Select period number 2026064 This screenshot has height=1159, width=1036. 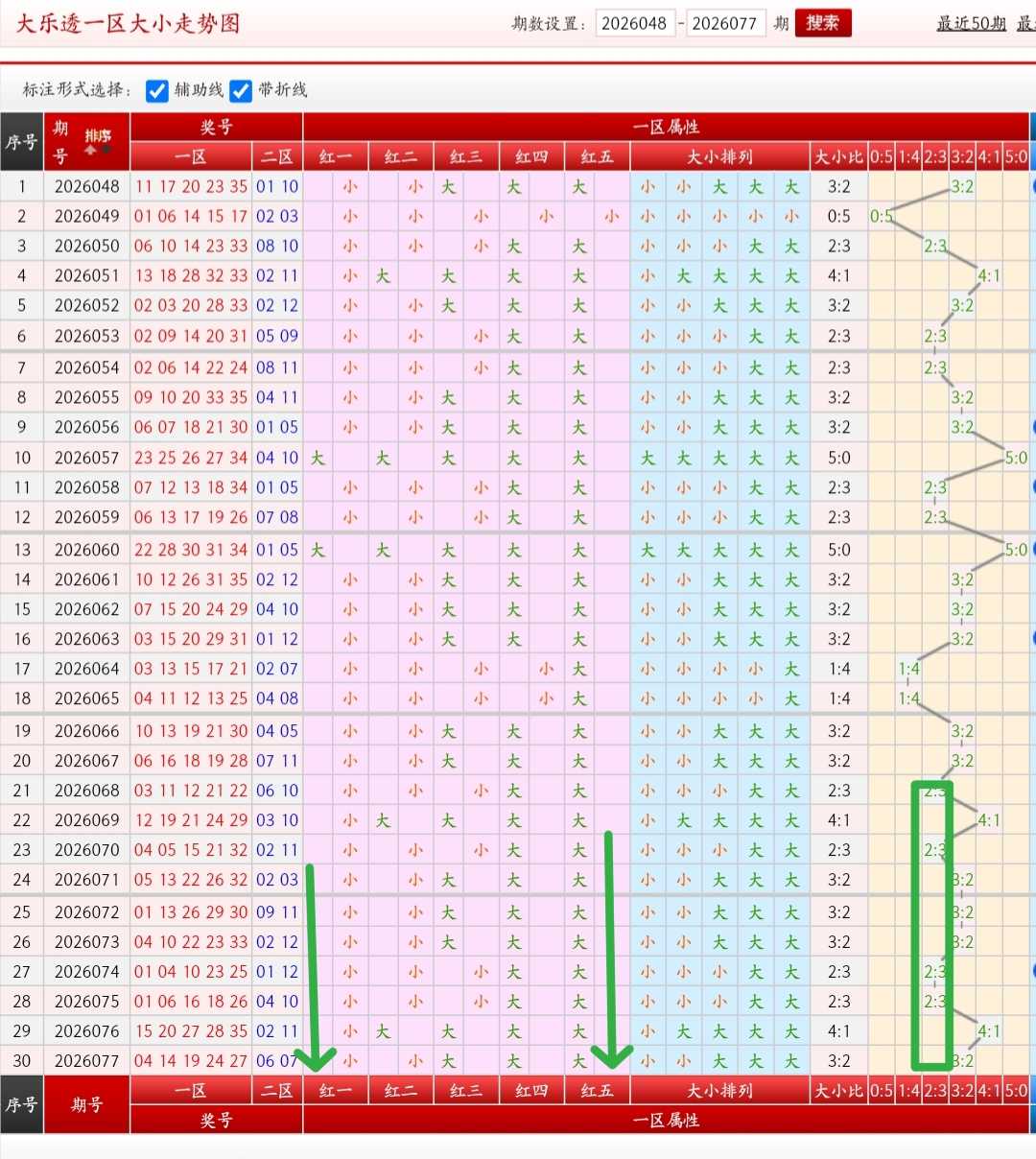86,669
